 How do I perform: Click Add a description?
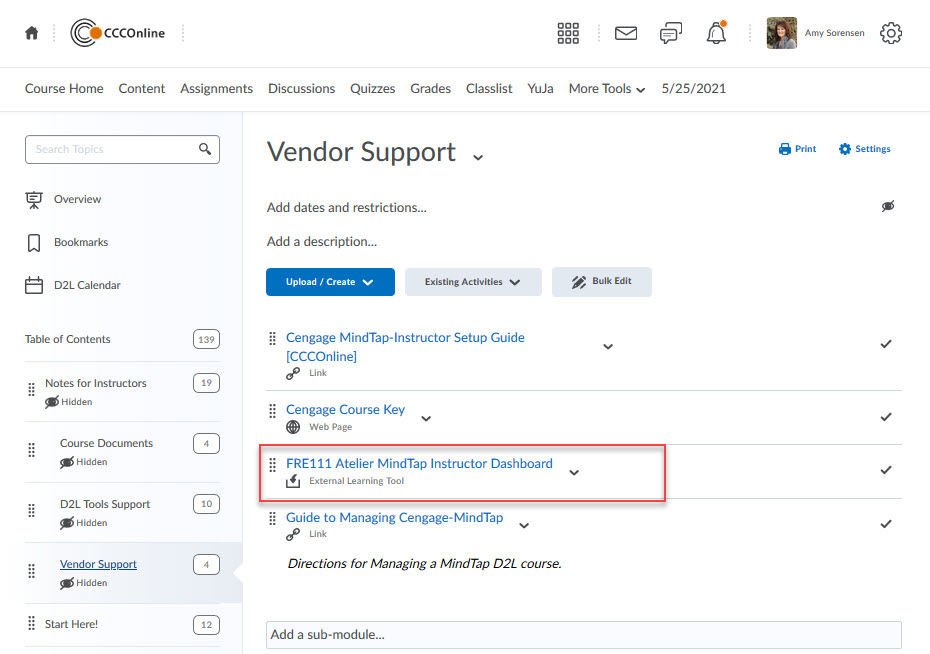(321, 241)
